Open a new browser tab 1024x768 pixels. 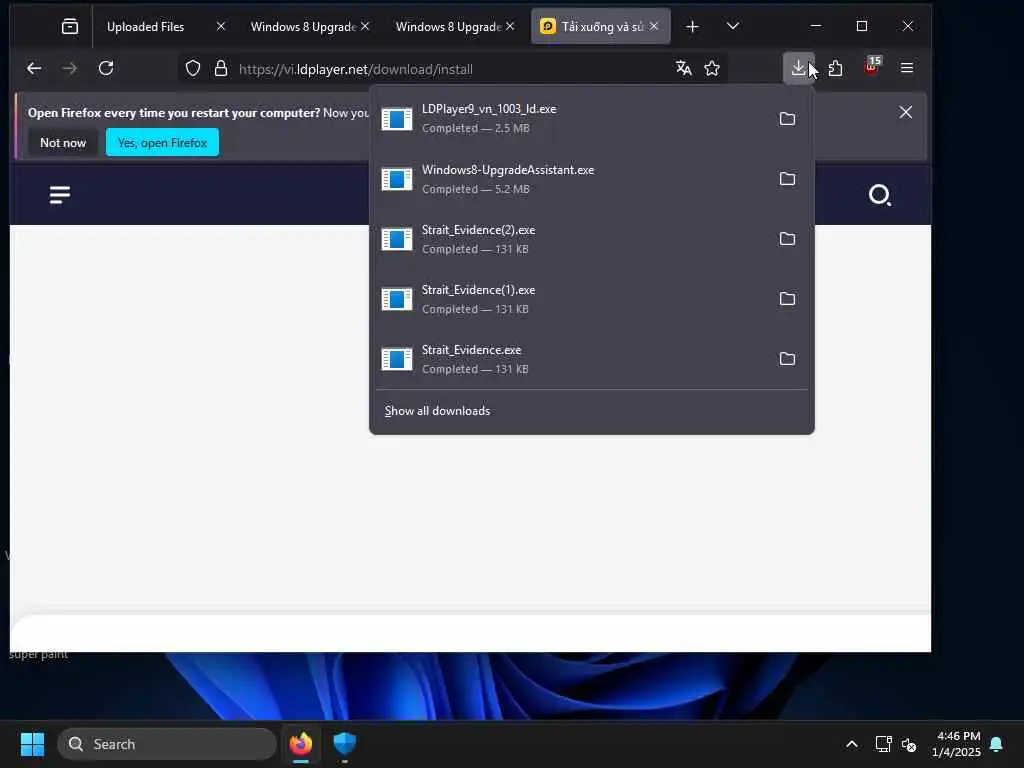(x=692, y=27)
